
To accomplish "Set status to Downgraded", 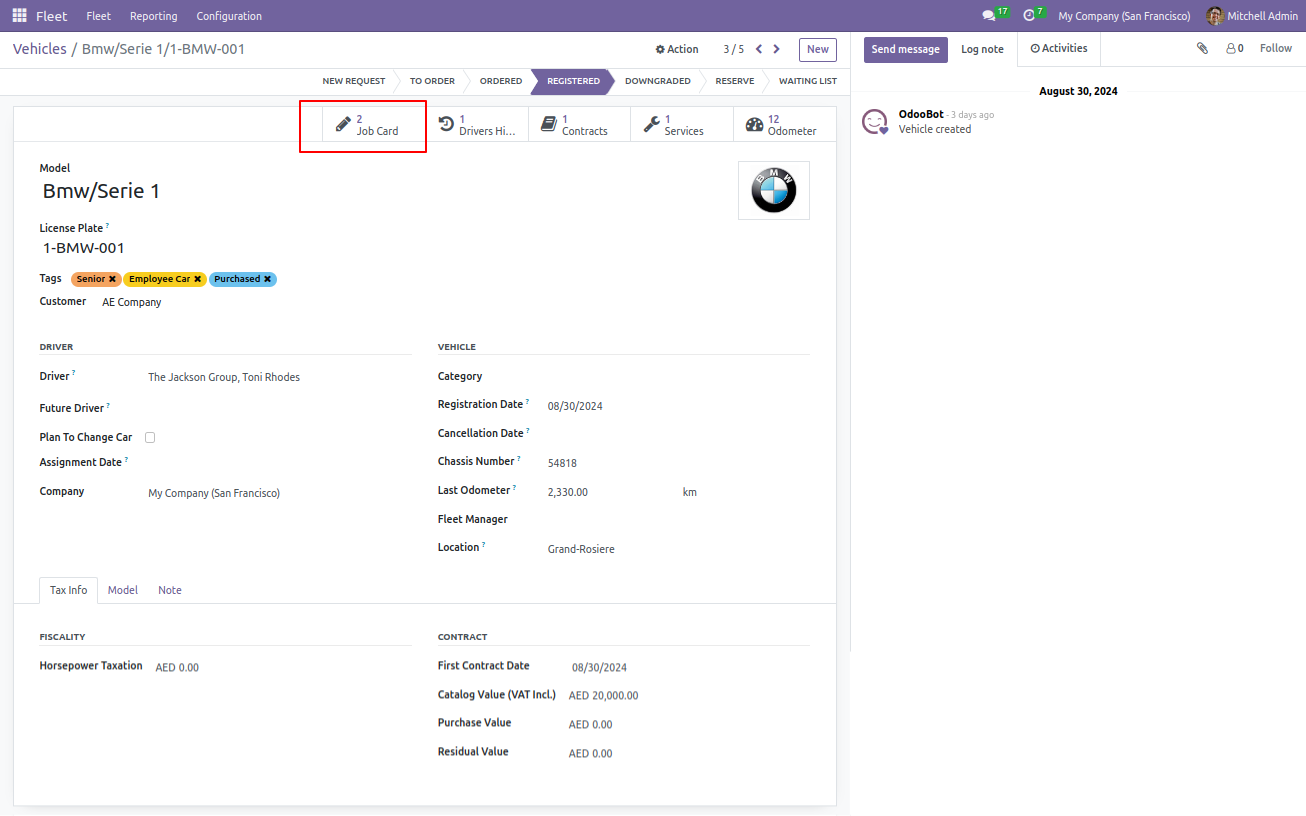I will 658,81.
